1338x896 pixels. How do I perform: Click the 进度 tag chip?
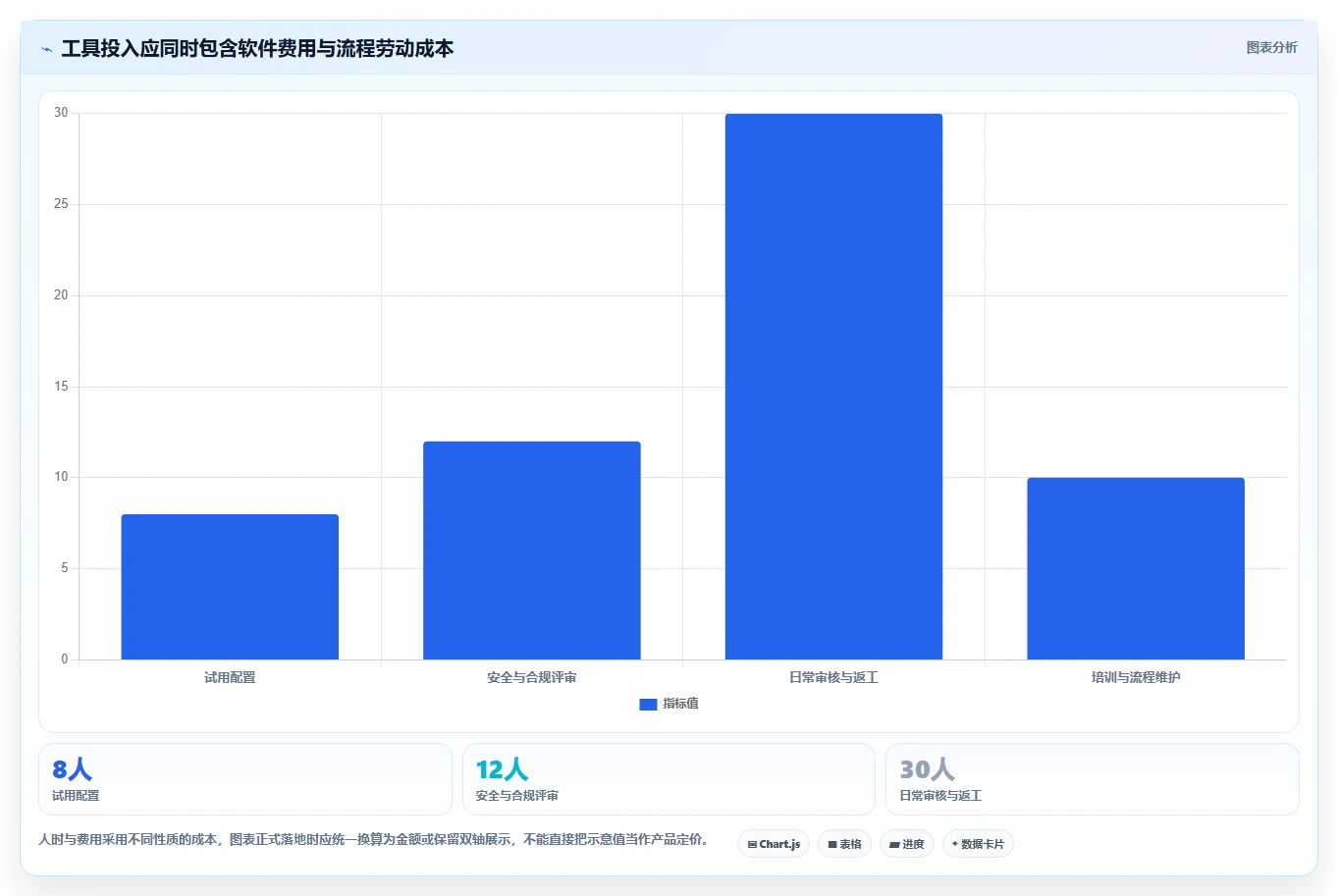click(907, 844)
